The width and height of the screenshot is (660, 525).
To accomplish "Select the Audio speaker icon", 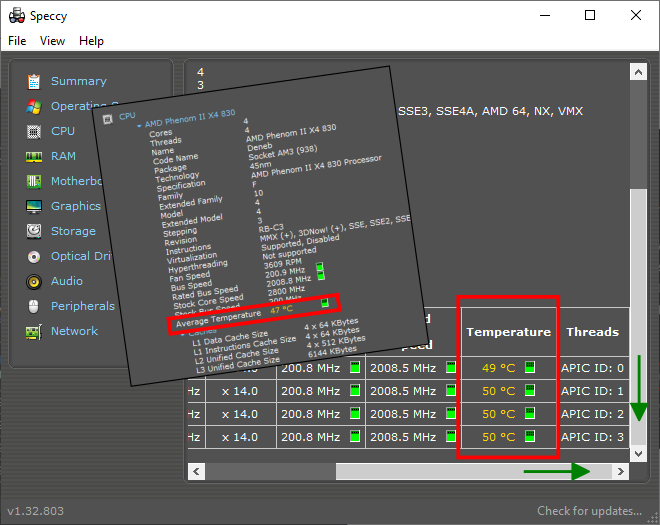I will pyautogui.click(x=34, y=281).
